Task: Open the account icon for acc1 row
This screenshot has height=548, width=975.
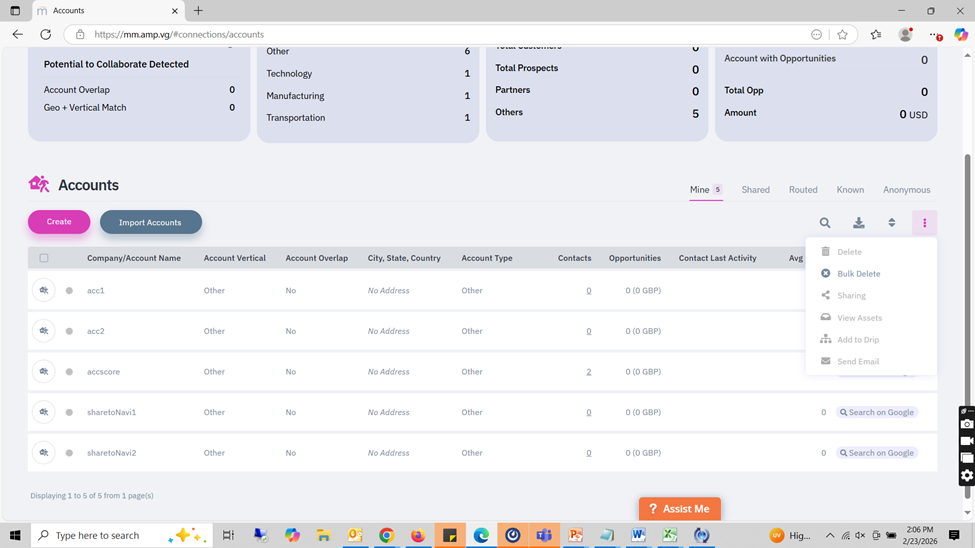Action: click(x=44, y=291)
